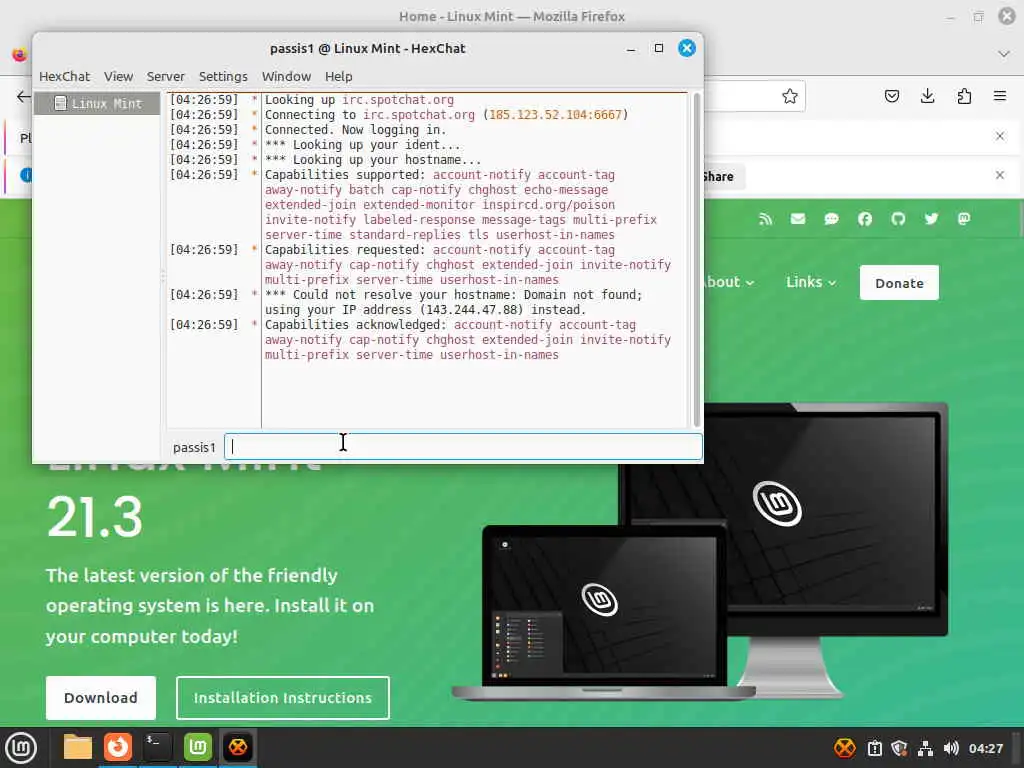Open Pocket save icon in Firefox
Screen dimensions: 1024x768
(891, 97)
